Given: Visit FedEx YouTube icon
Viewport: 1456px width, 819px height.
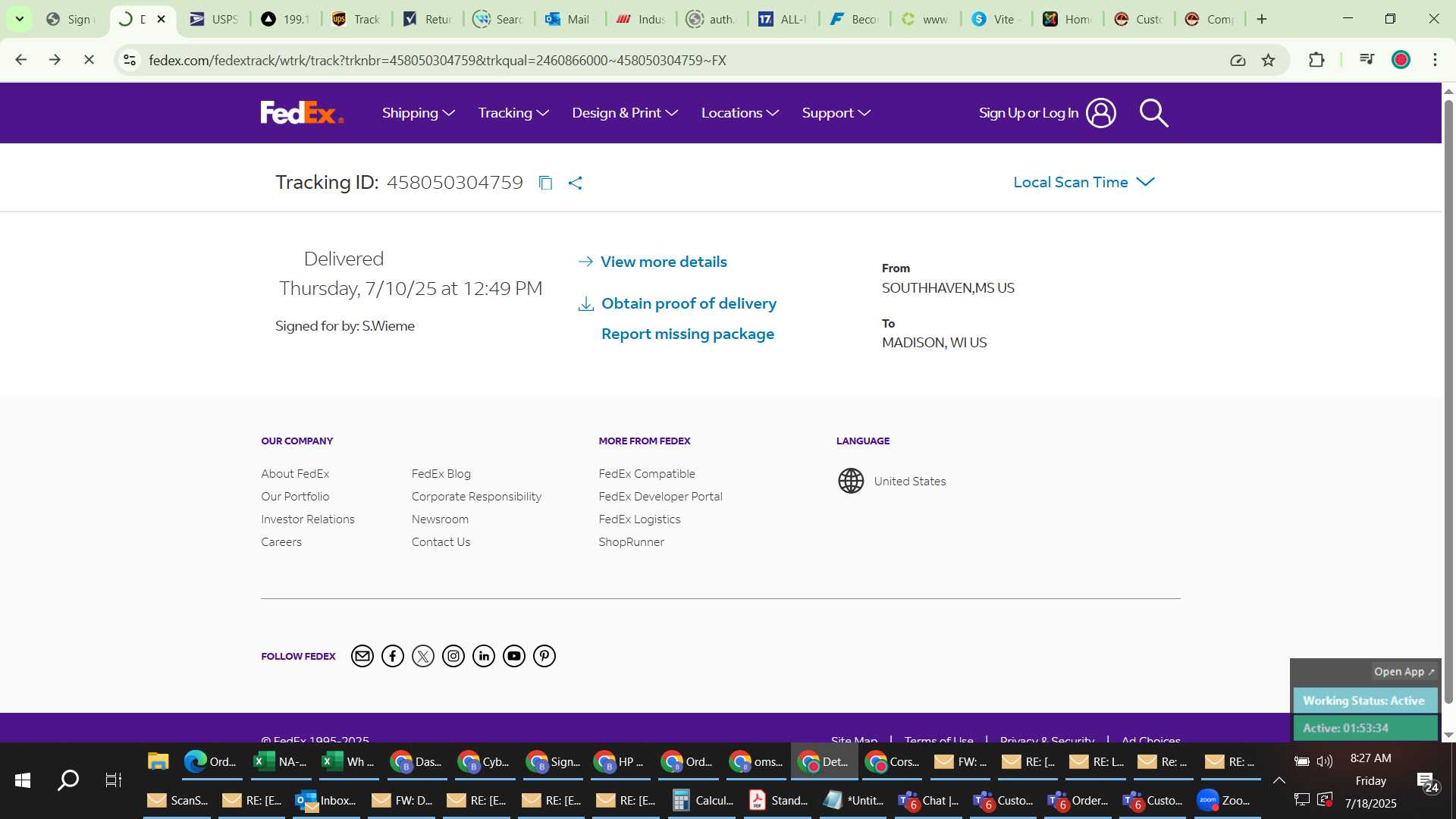Looking at the screenshot, I should coord(514,656).
